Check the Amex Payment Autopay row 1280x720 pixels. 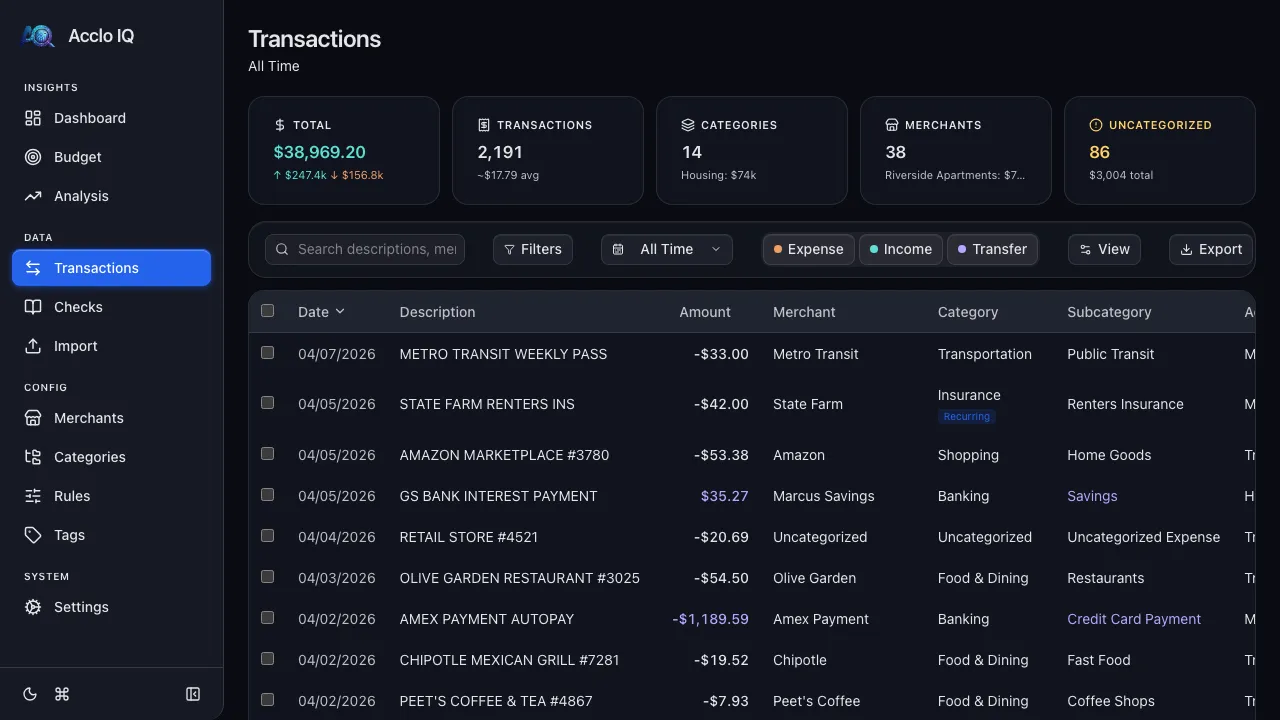point(267,618)
